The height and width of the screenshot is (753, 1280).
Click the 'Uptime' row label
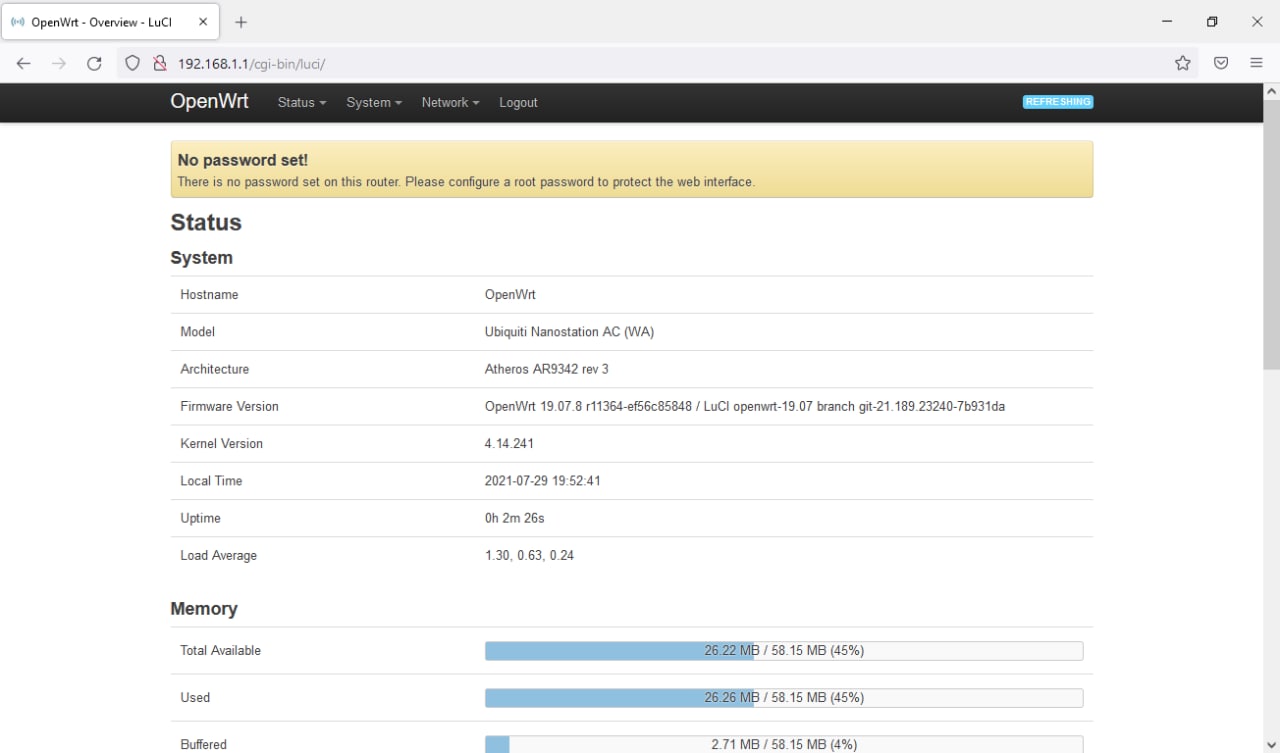tap(200, 518)
